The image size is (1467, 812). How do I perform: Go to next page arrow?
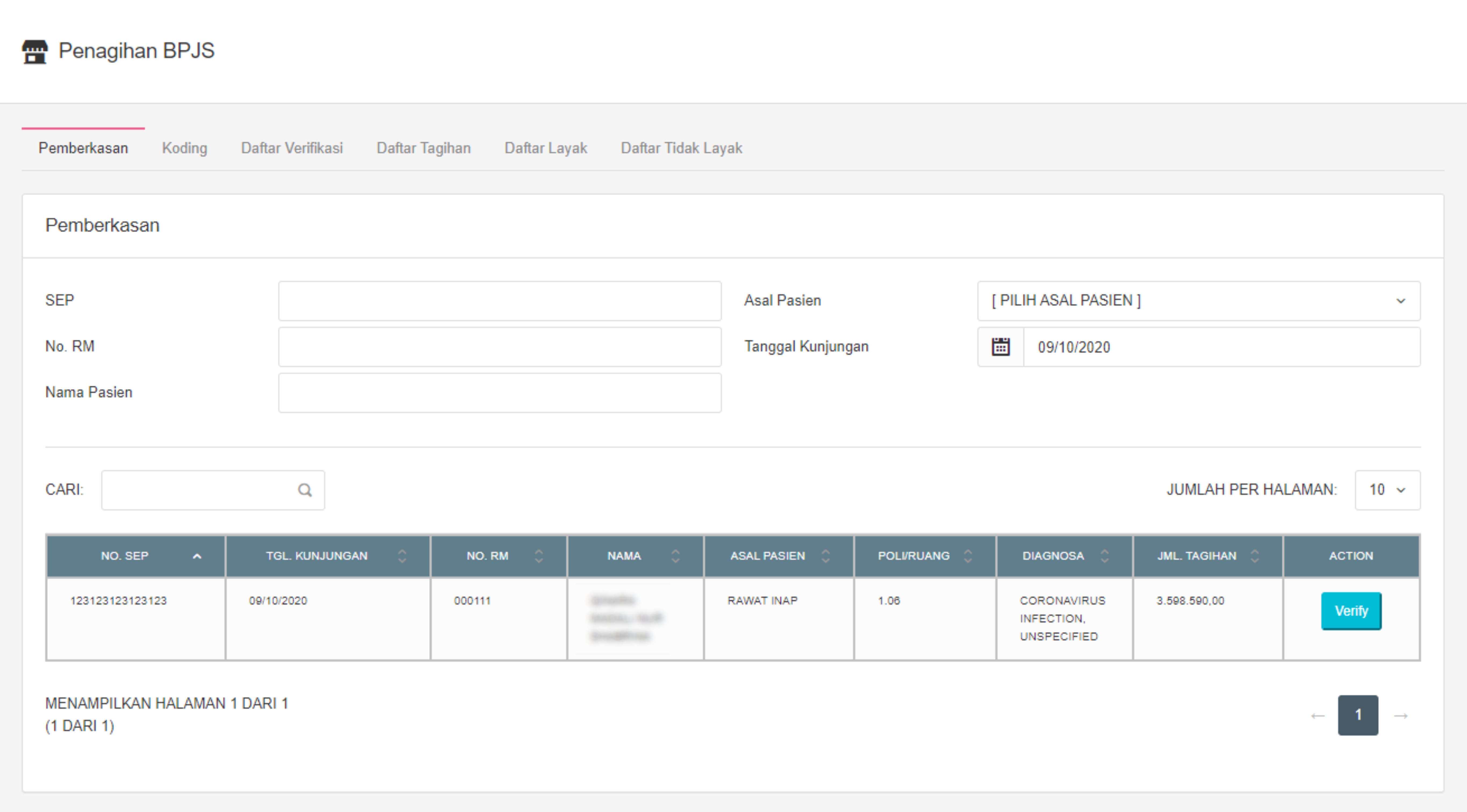1401,716
